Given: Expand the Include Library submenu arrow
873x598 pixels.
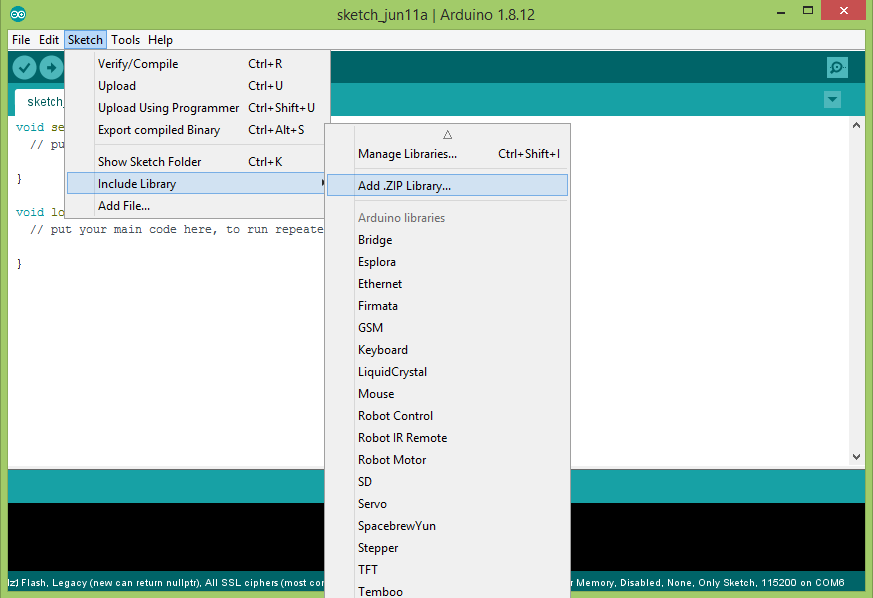Looking at the screenshot, I should 322,184.
